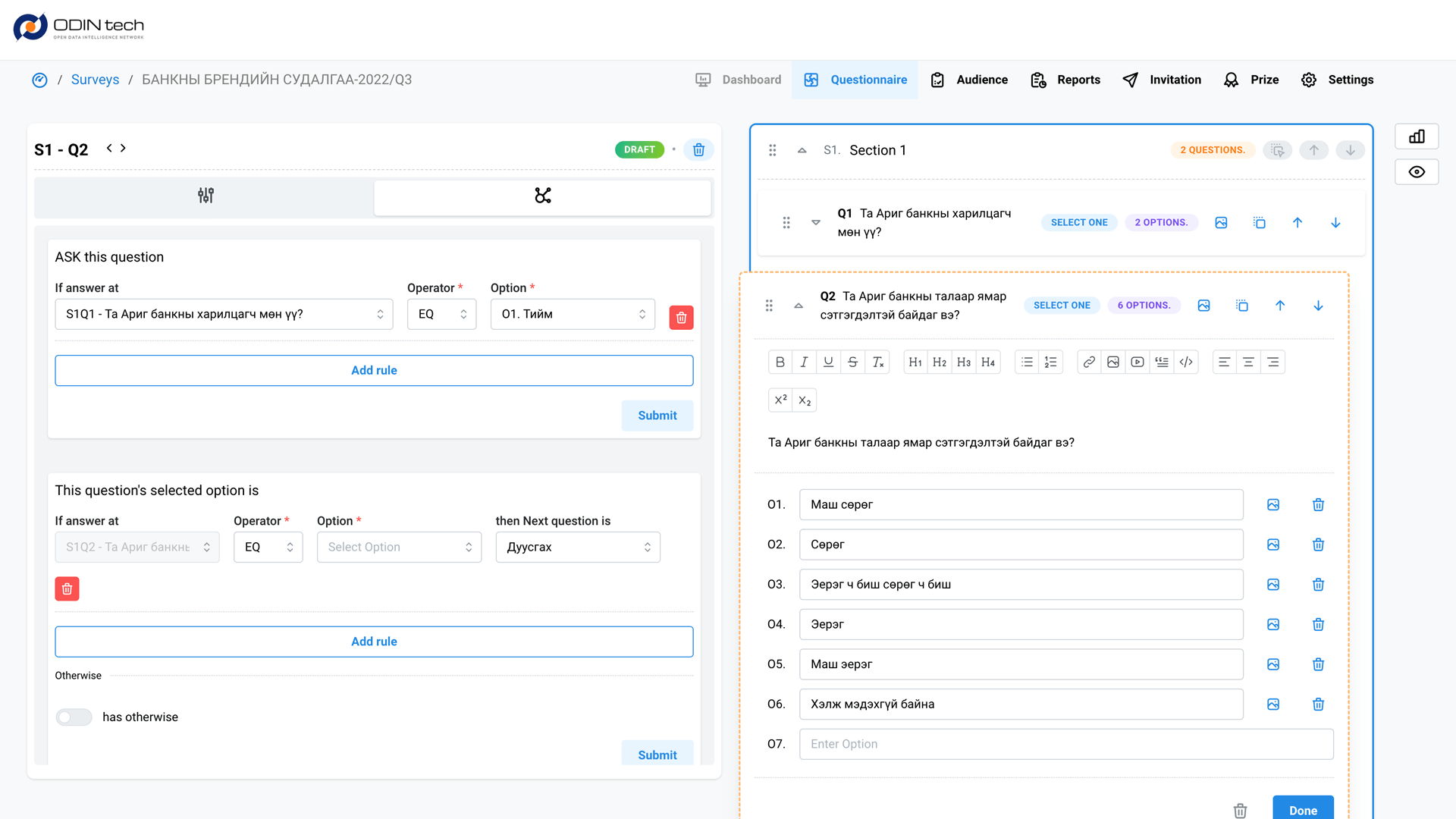Toggle preview with eye icon
Screen dimensions: 1456x819
tap(1417, 172)
